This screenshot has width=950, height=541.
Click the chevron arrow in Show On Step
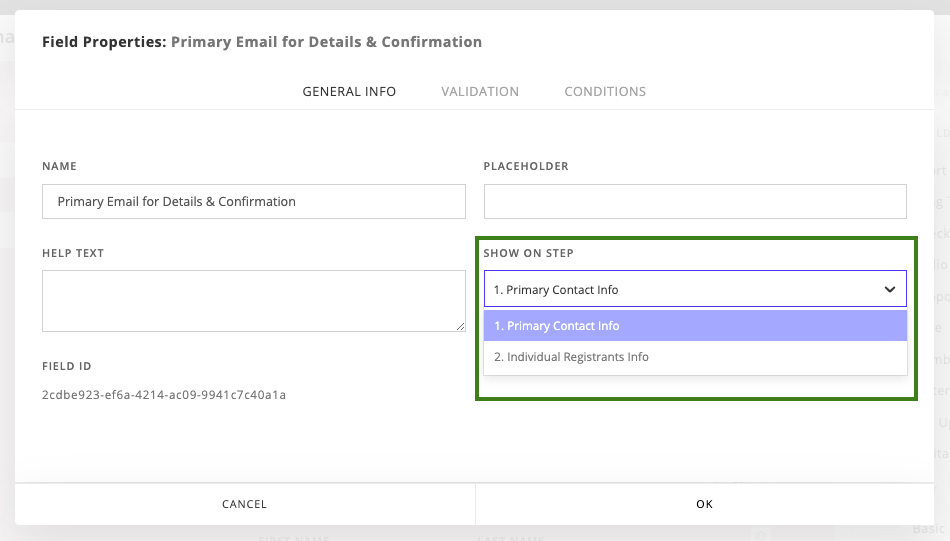click(x=890, y=289)
